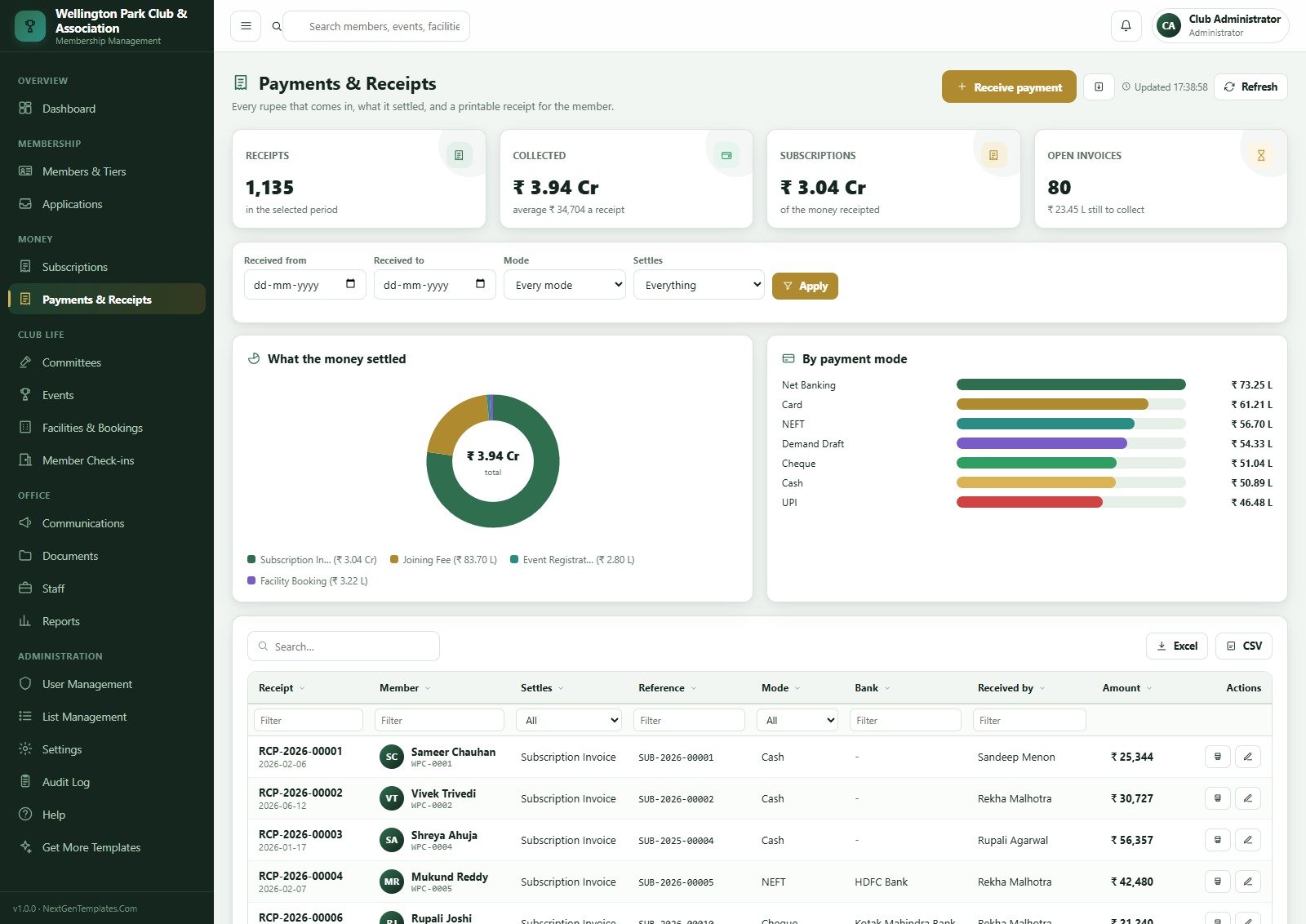This screenshot has height=924, width=1306.
Task: Click the club trophy logo
Action: [30, 26]
